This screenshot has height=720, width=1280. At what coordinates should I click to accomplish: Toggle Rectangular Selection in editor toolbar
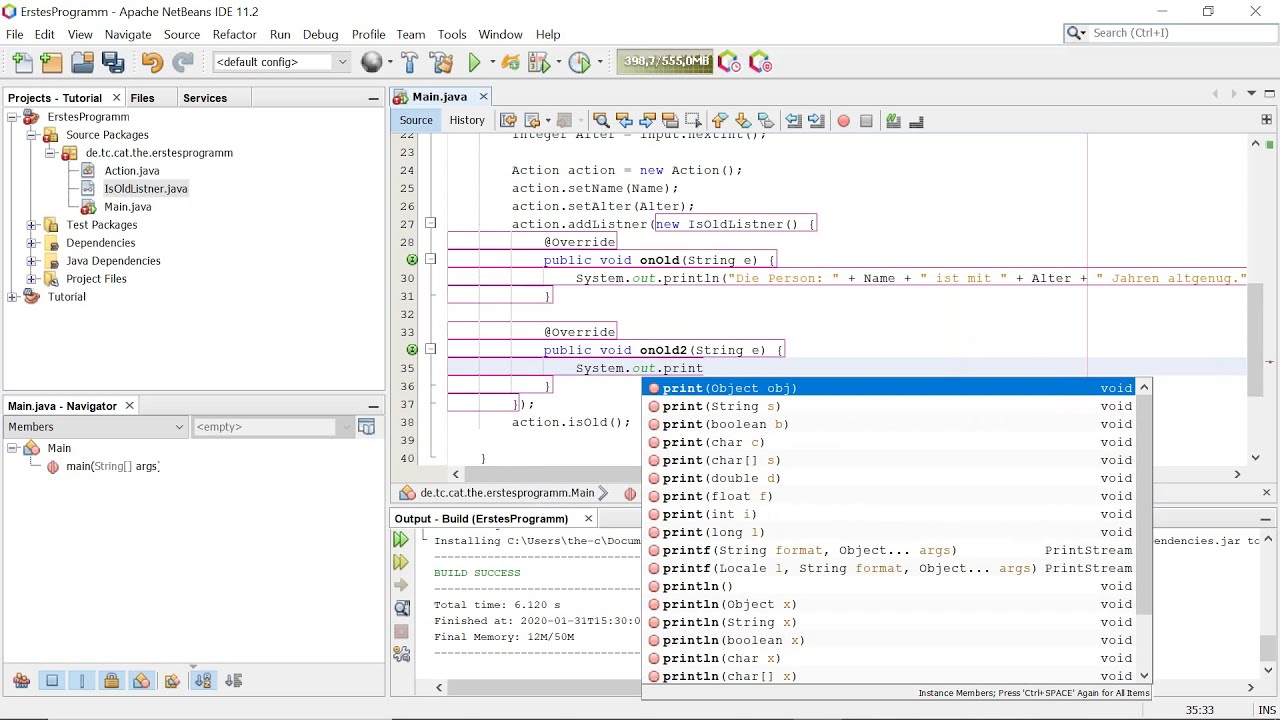click(693, 121)
